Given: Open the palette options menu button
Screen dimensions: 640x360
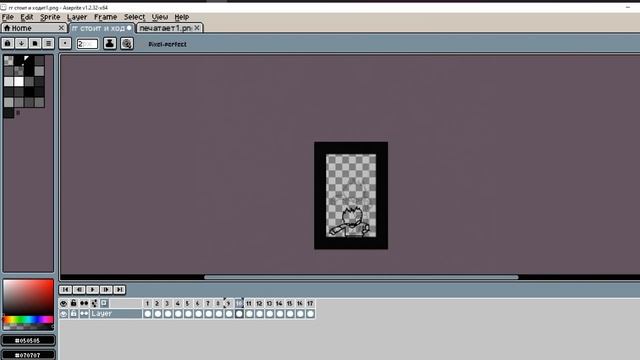Looking at the screenshot, I should tap(48, 43).
